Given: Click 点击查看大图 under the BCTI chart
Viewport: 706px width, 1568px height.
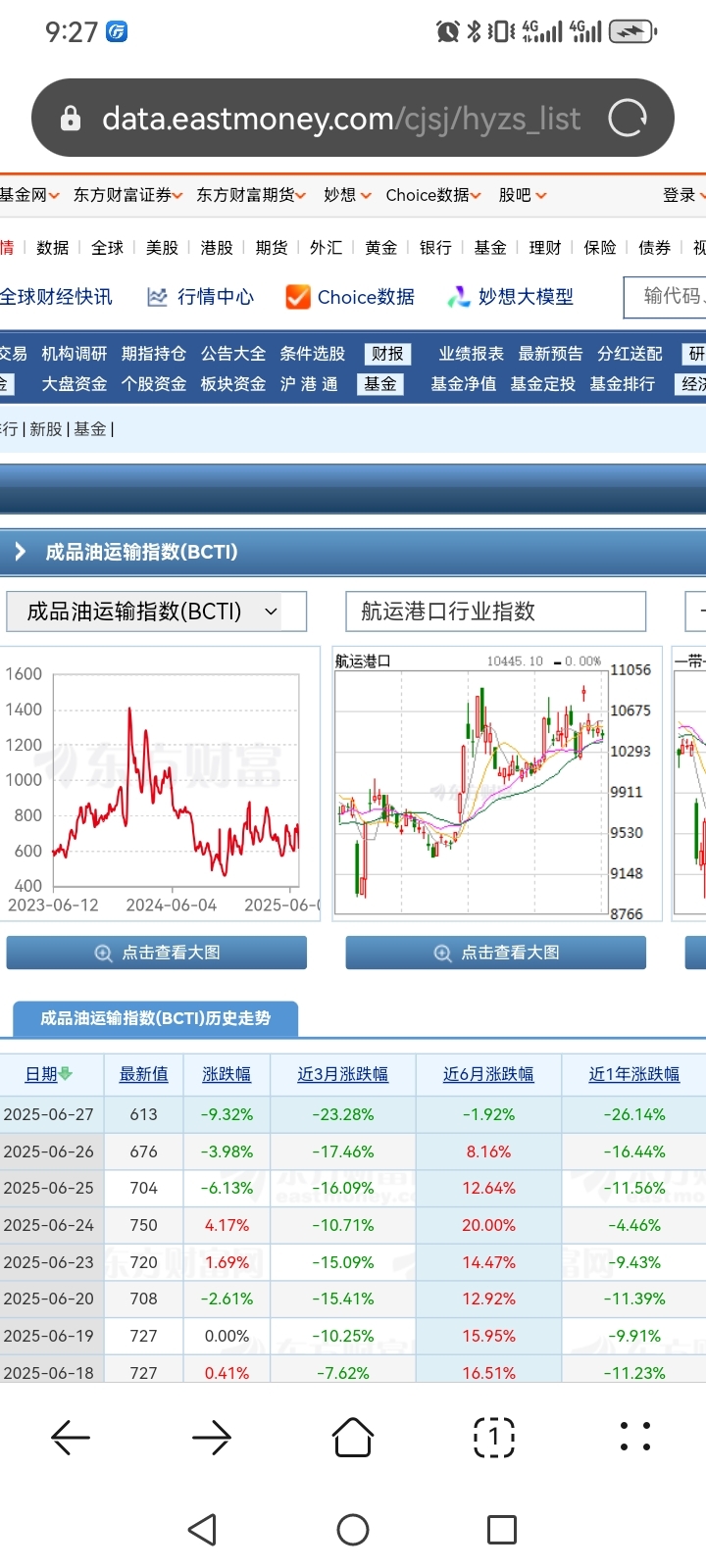Looking at the screenshot, I should pos(157,953).
